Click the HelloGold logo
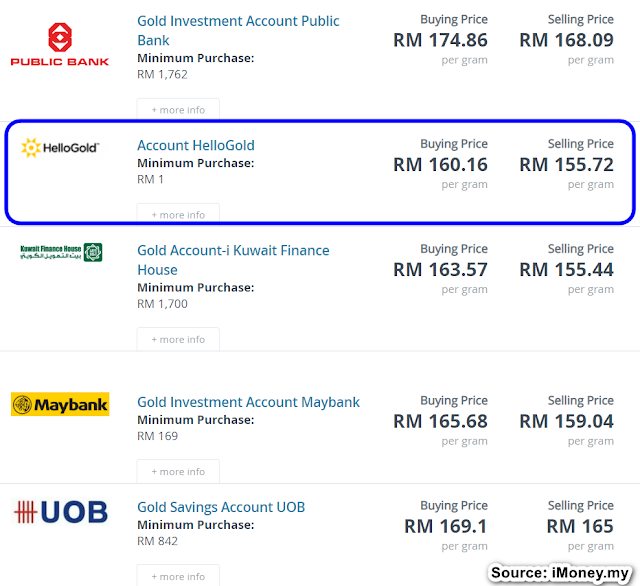 60,148
